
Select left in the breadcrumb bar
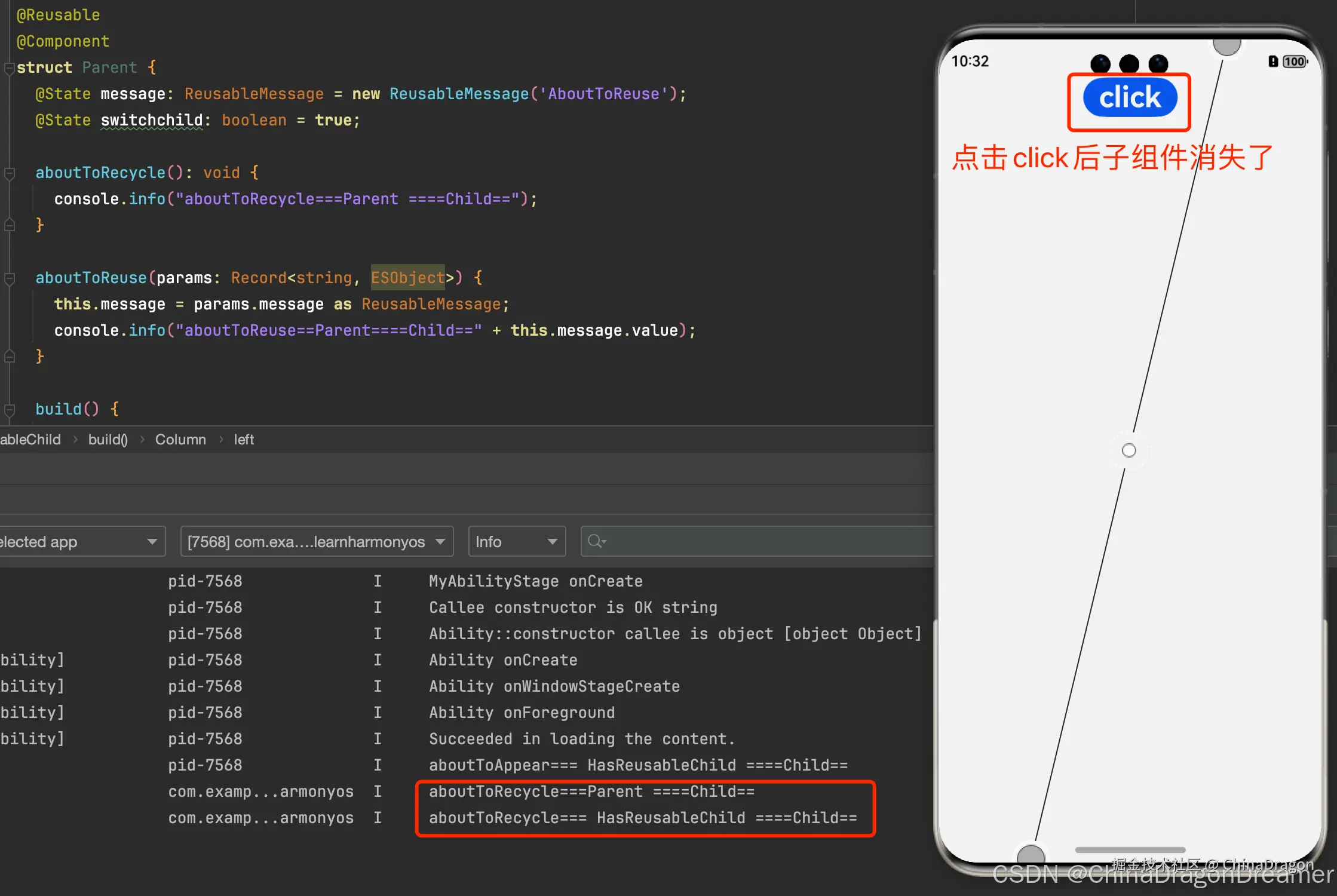click(x=244, y=440)
